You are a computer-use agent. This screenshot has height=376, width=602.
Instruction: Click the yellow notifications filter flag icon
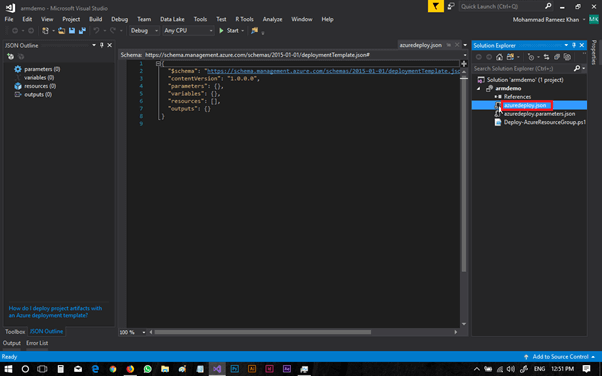435,6
